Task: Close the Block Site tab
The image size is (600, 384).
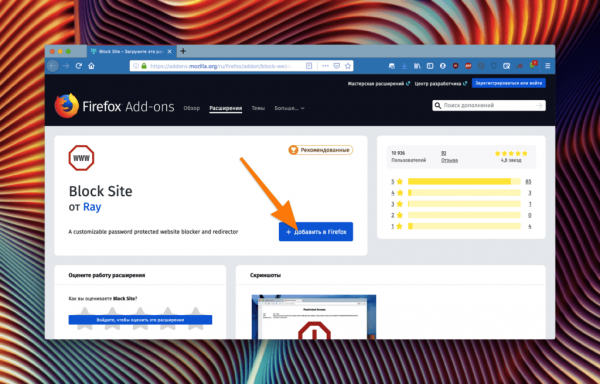Action: click(x=169, y=51)
